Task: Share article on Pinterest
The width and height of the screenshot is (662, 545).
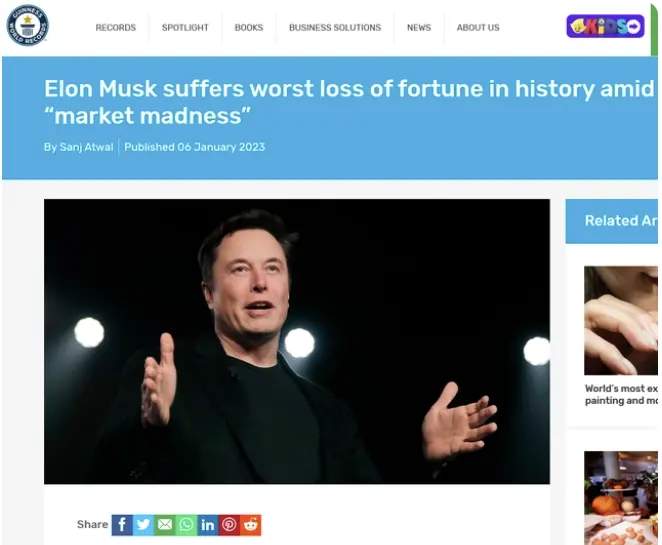Action: tap(229, 525)
